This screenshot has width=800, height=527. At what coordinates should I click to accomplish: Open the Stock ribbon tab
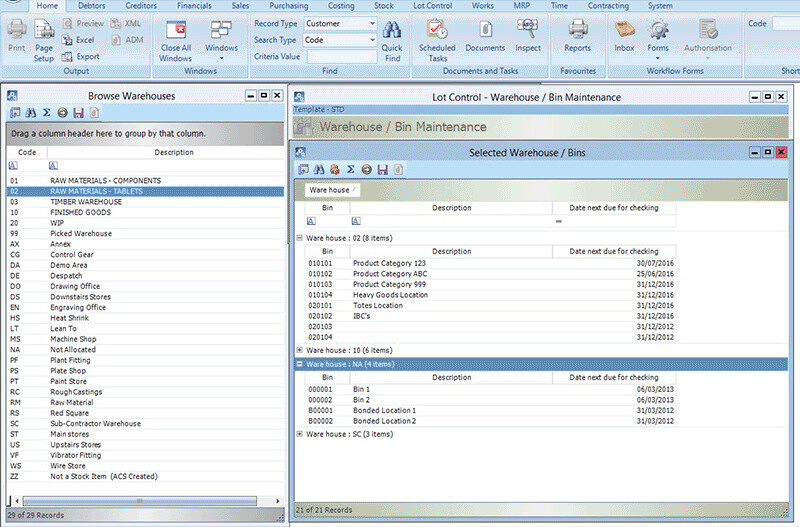point(383,6)
